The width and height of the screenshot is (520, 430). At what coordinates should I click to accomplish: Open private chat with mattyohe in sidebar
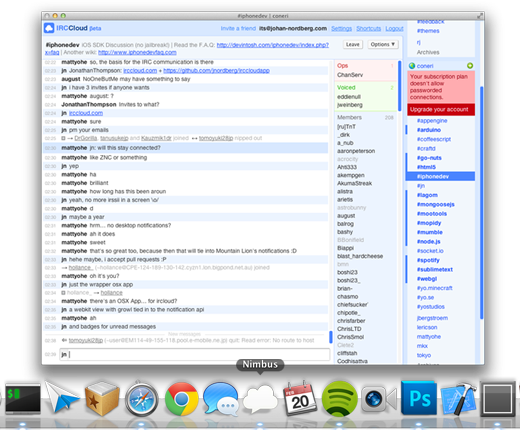429,337
